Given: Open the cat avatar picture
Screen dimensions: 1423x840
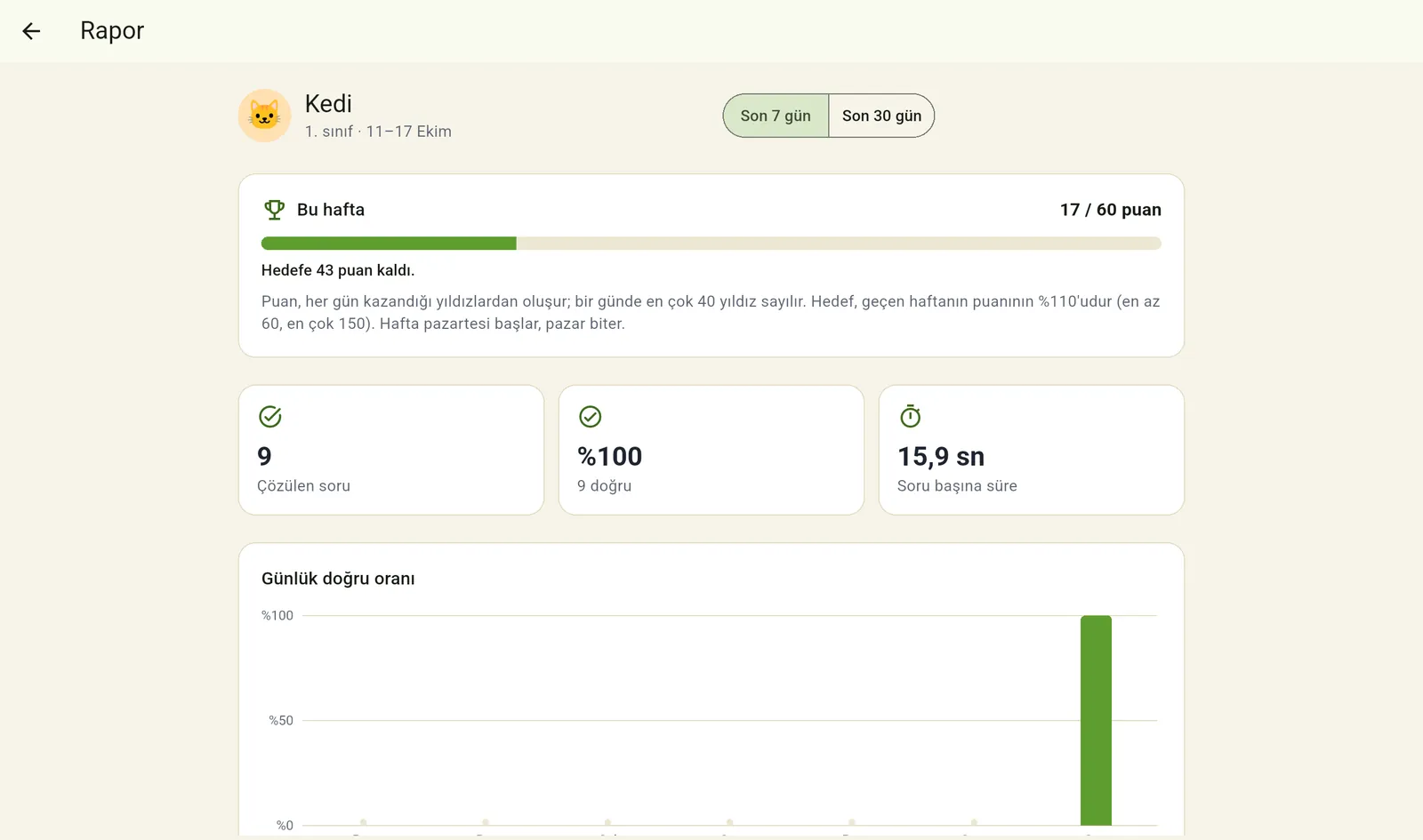Looking at the screenshot, I should [264, 116].
